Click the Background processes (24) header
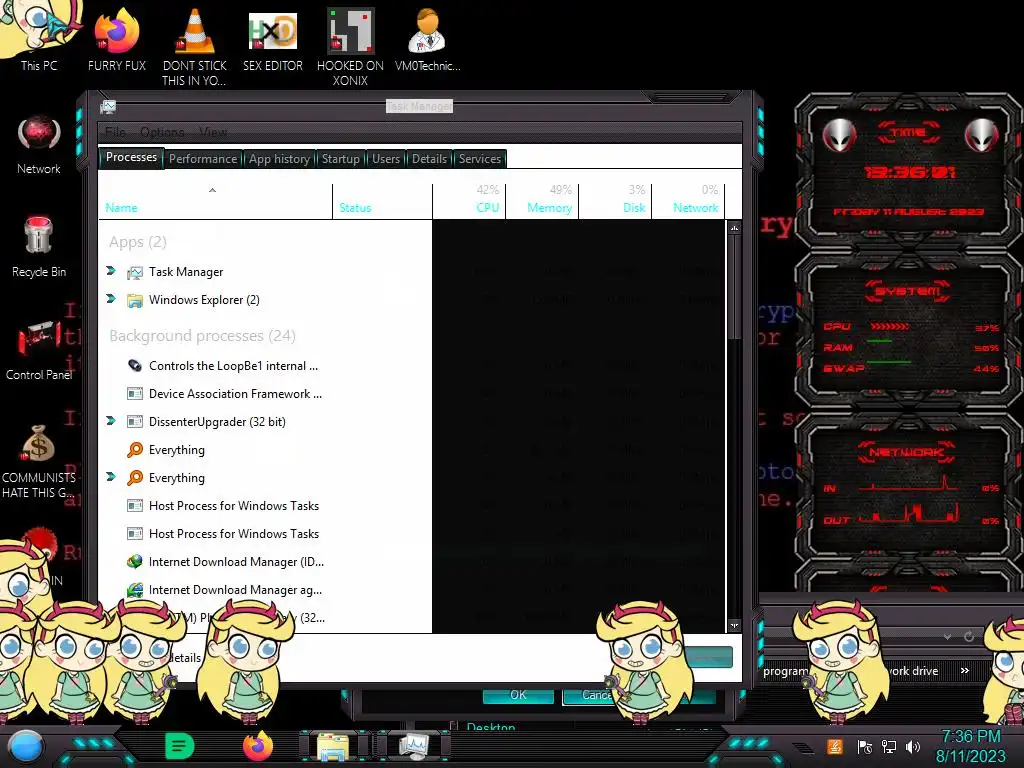The image size is (1024, 768). pyautogui.click(x=202, y=336)
